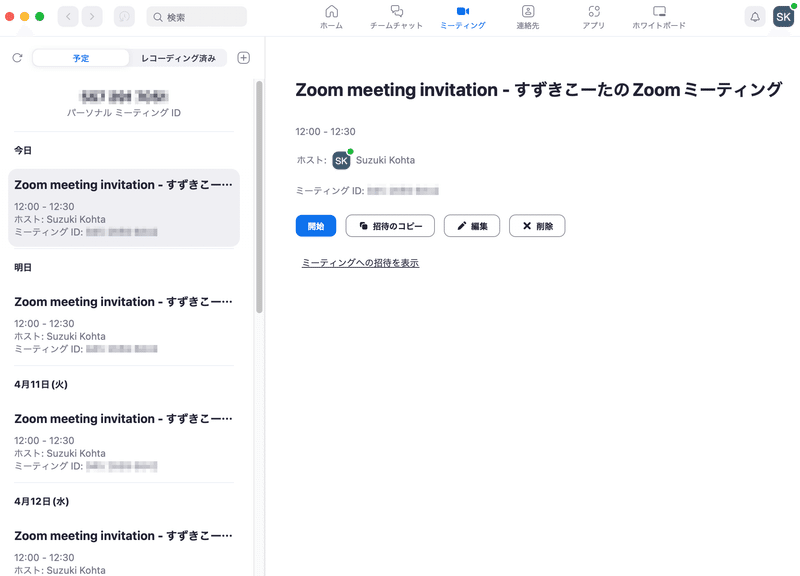Select the 明日 Zoom meeting invitation entry
Screen dimensions: 800x576
click(124, 325)
